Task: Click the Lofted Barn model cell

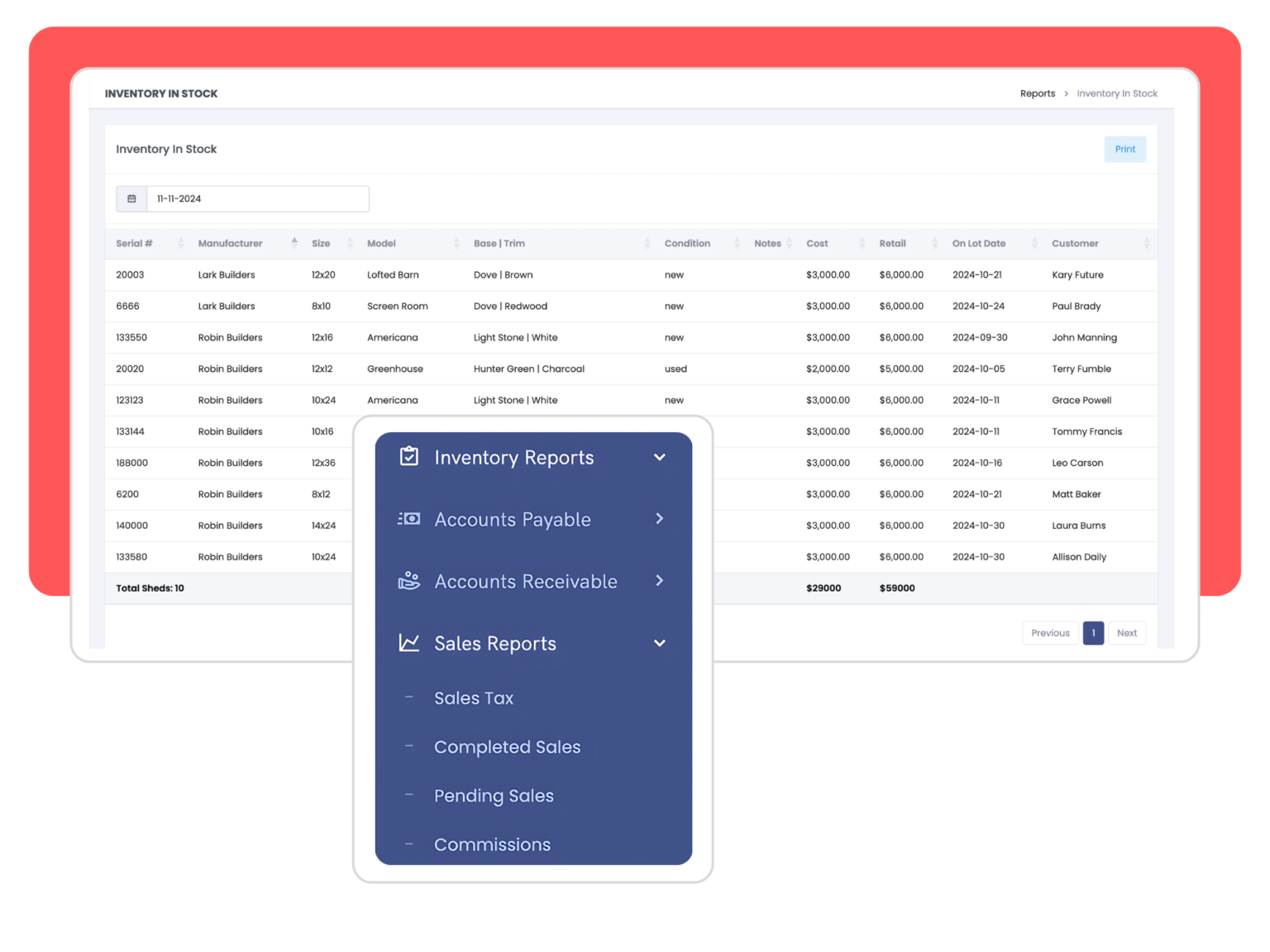Action: [x=393, y=275]
